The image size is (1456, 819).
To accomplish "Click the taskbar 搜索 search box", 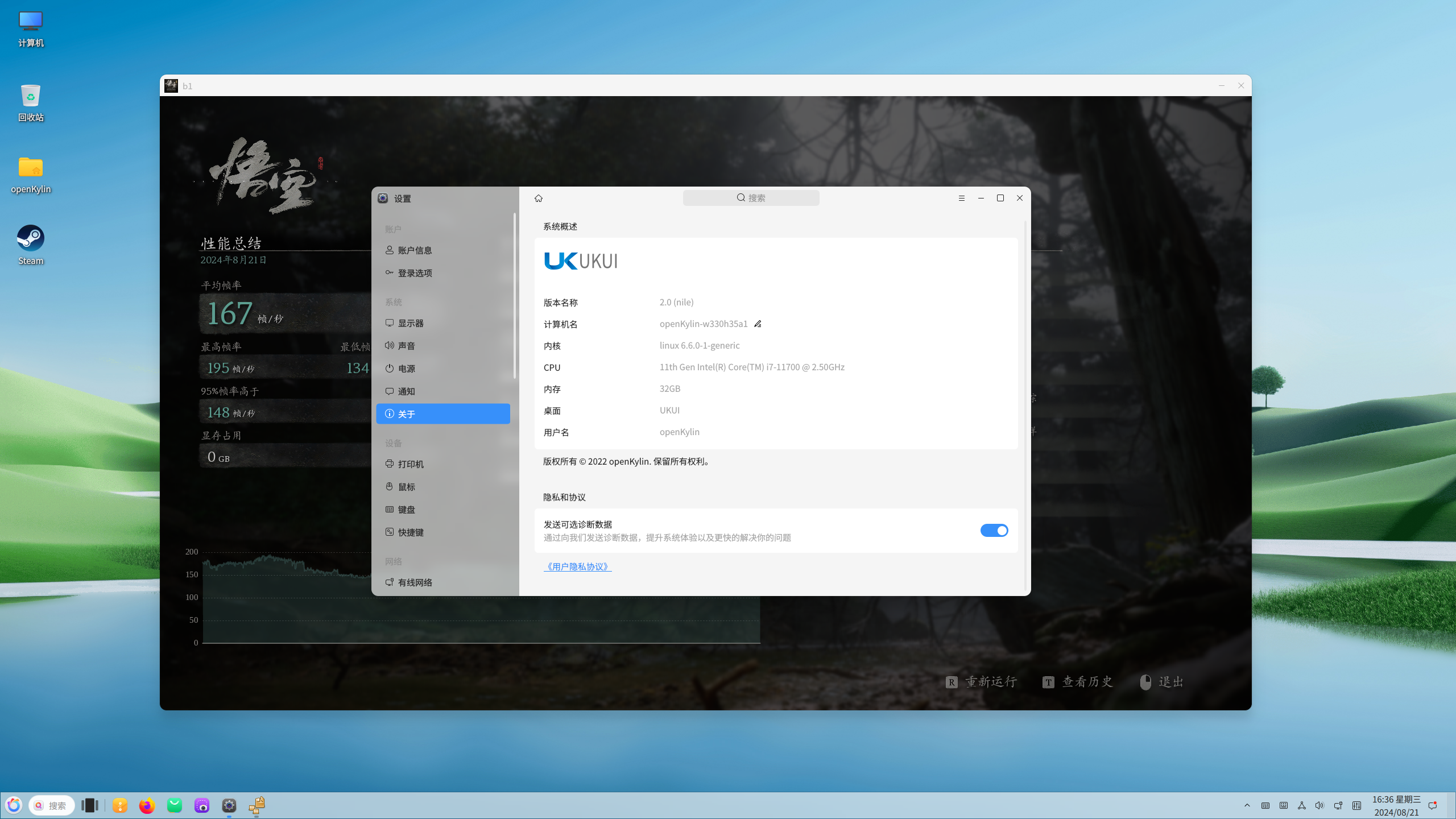I will click(x=52, y=805).
